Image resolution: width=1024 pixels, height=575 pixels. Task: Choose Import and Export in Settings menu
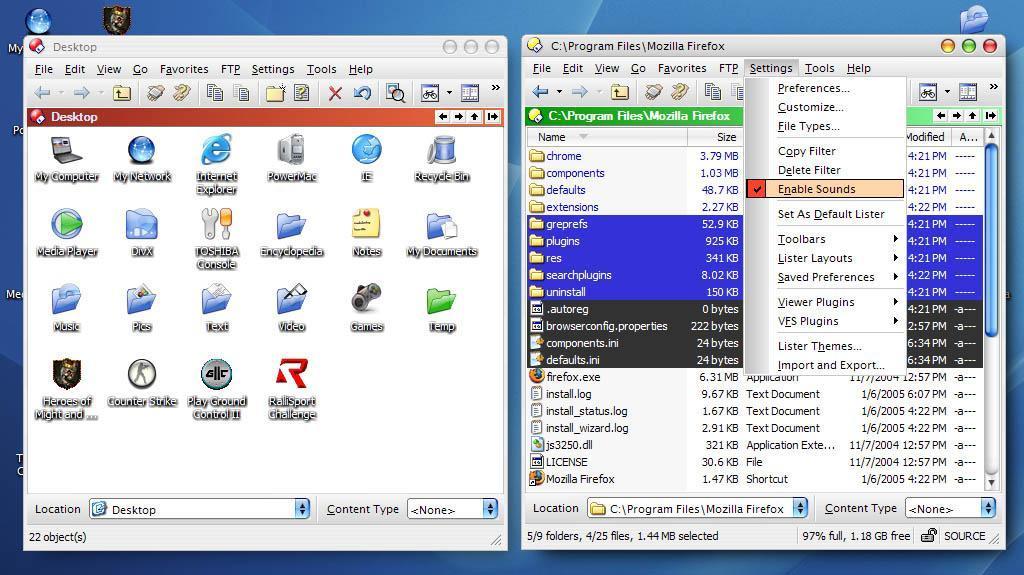[x=831, y=365]
